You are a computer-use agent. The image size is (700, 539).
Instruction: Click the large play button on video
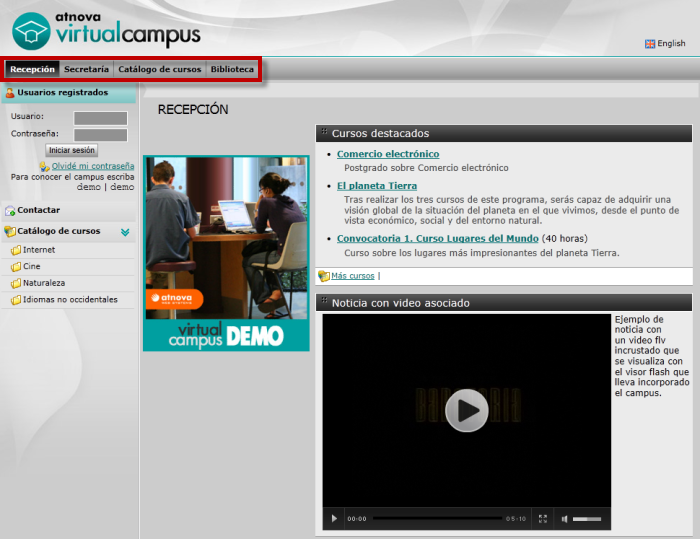point(467,410)
